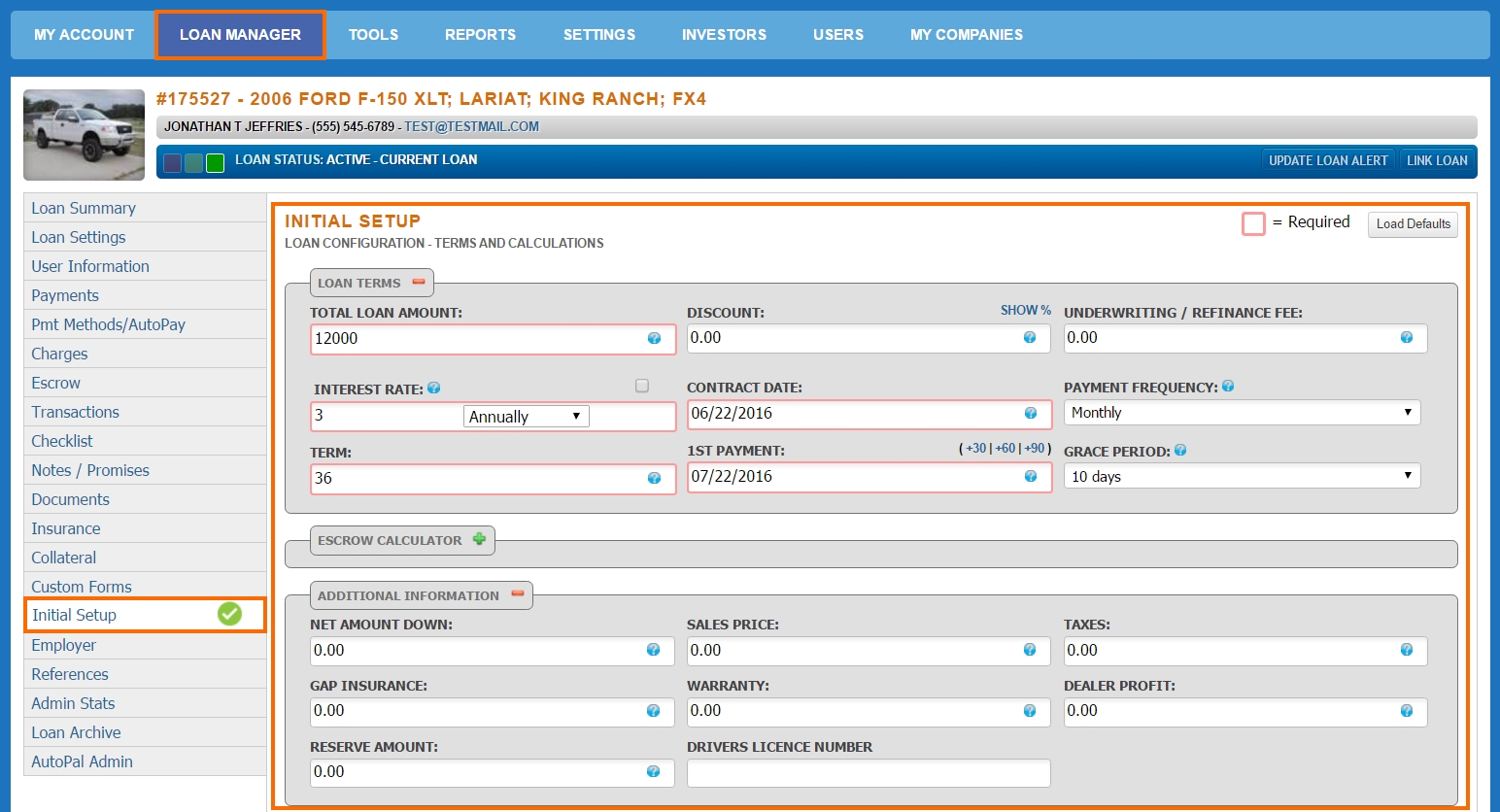Open Charges in the sidebar
This screenshot has width=1500, height=812.
pos(145,354)
